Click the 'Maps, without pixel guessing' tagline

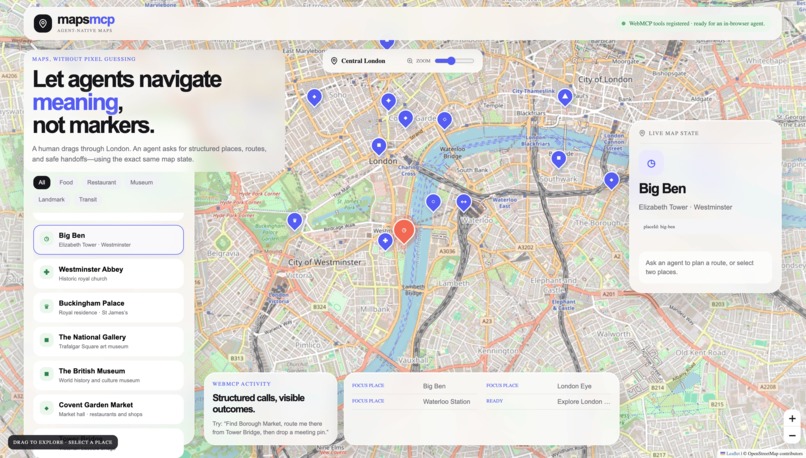click(84, 59)
